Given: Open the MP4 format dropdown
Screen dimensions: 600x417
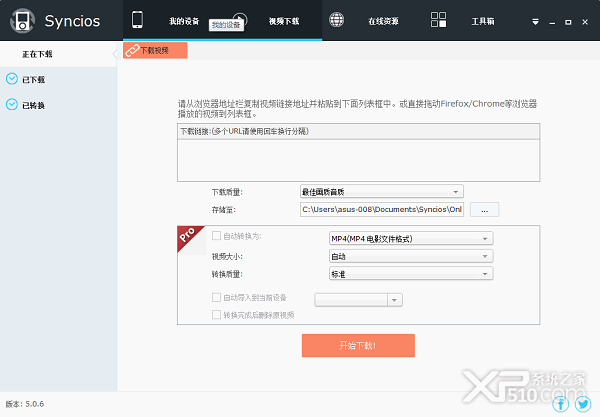Looking at the screenshot, I should (411, 238).
